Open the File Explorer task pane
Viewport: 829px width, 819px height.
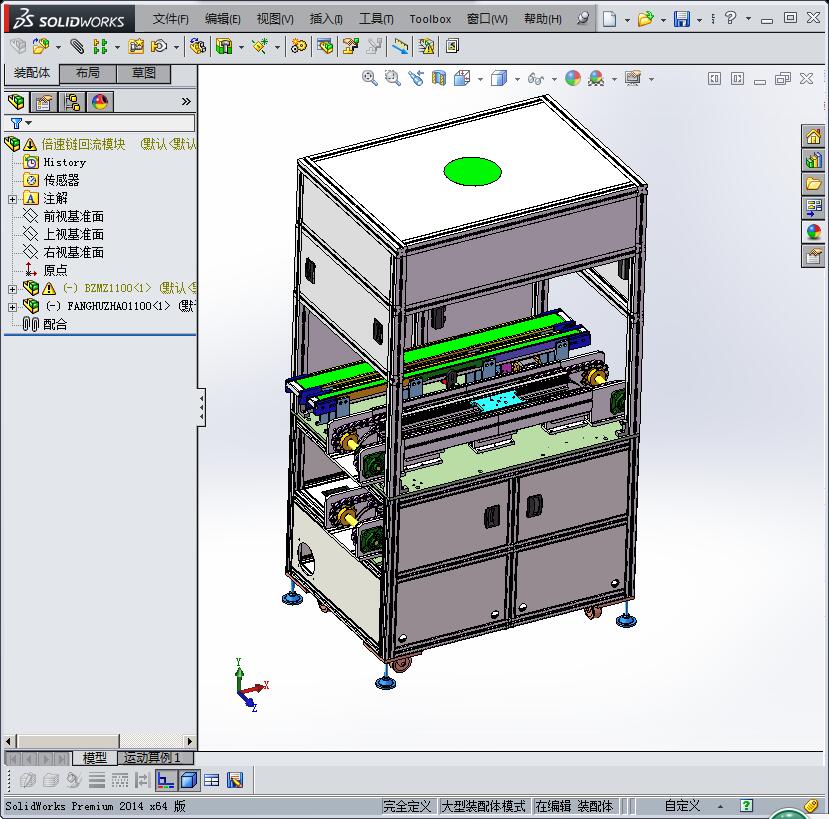pyautogui.click(x=813, y=183)
